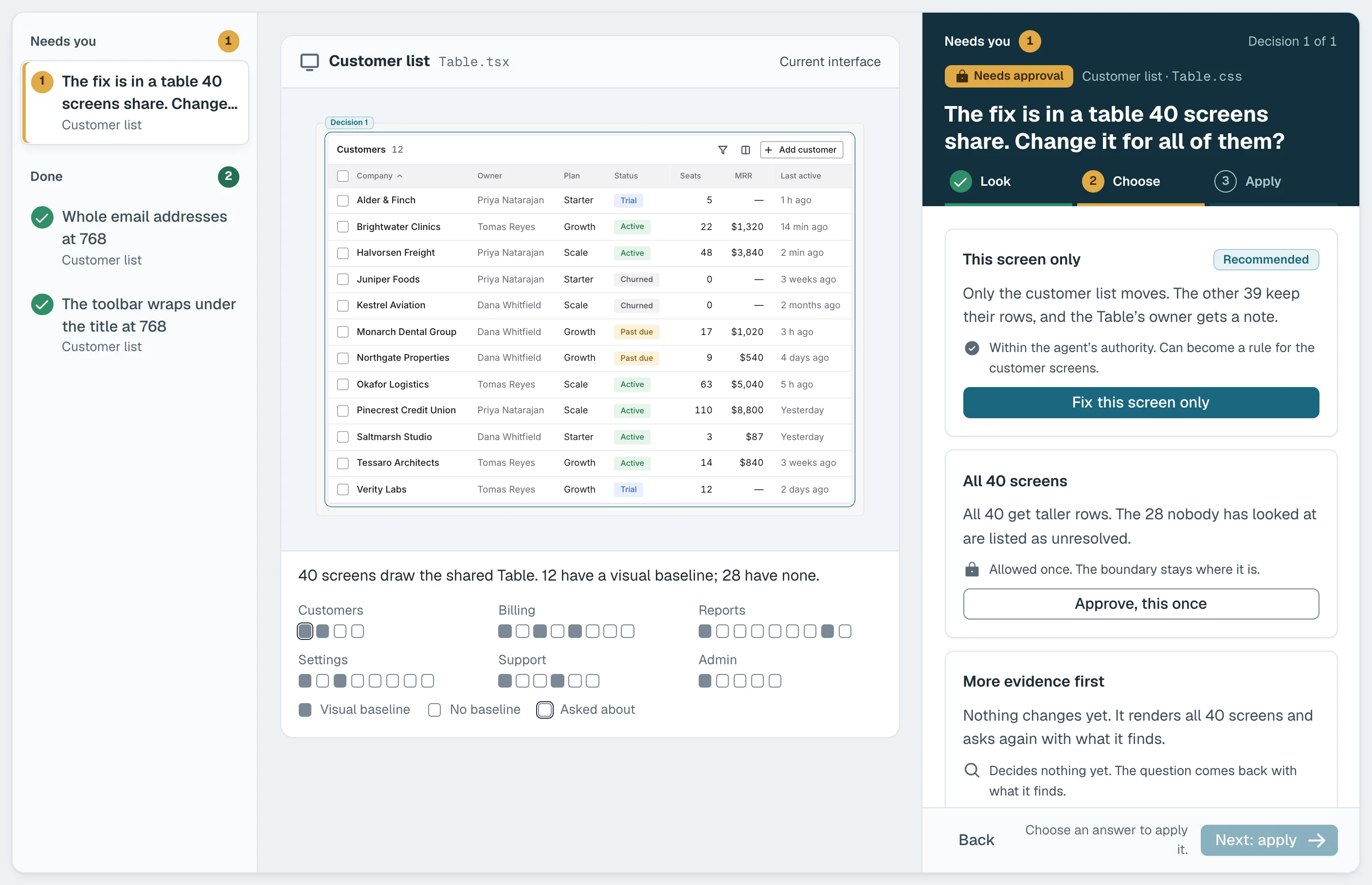Click the first Customers screen square
The height and width of the screenshot is (885, 1372).
pyautogui.click(x=306, y=631)
